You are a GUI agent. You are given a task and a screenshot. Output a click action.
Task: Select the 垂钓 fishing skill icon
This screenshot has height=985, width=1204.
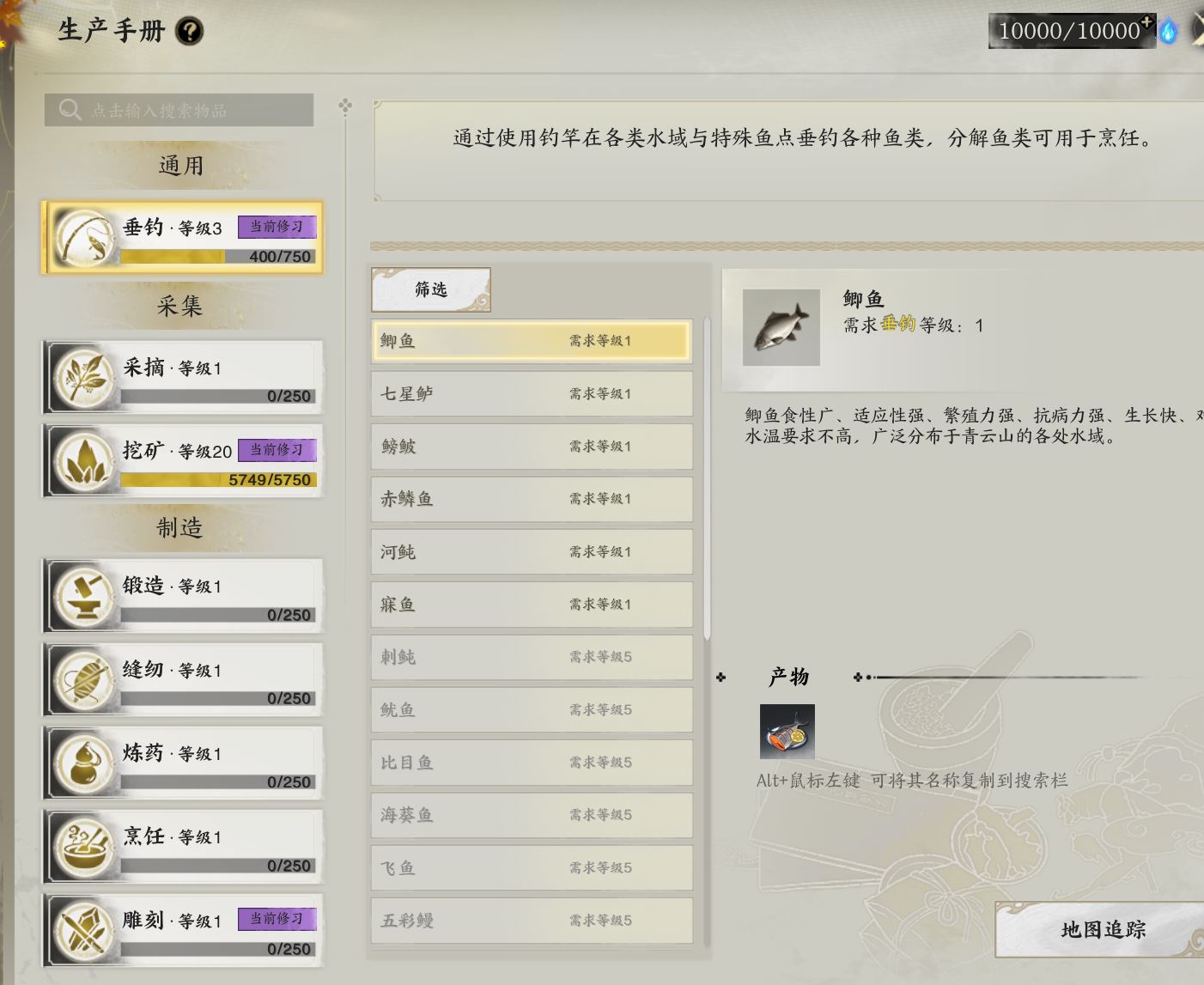[x=84, y=238]
